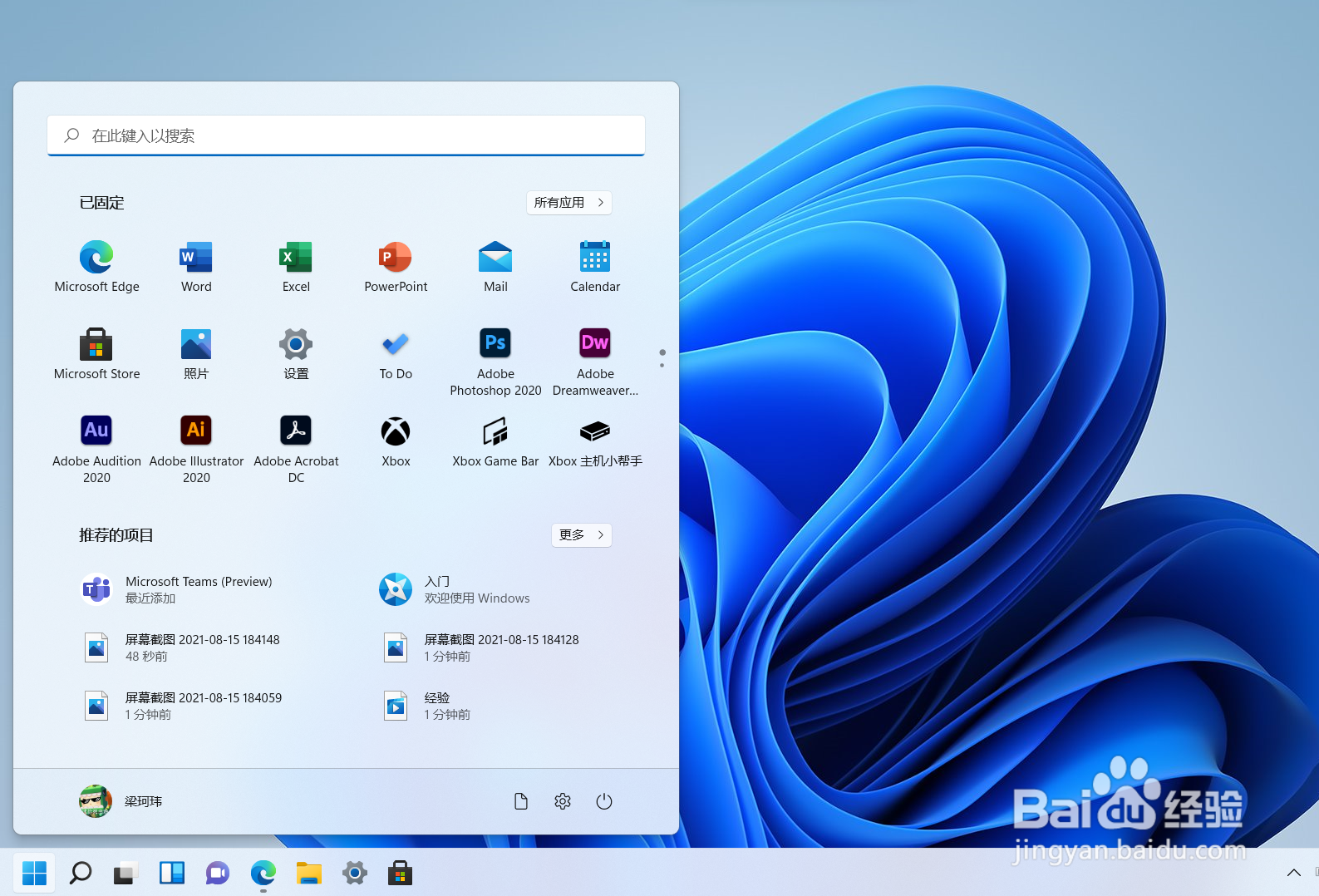Open 设置 (Settings) pinned app
The width and height of the screenshot is (1319, 896).
(296, 354)
